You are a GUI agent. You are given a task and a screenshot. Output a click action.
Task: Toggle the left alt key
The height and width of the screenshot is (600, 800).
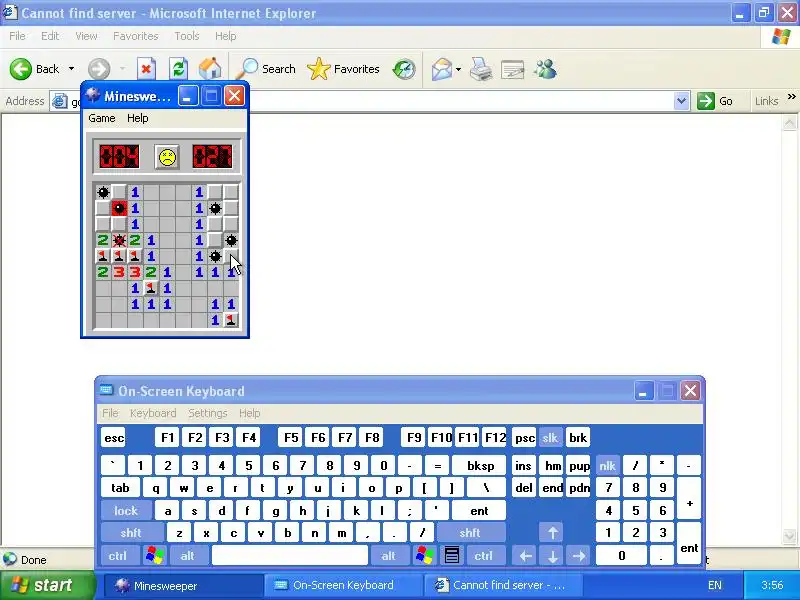(x=188, y=555)
